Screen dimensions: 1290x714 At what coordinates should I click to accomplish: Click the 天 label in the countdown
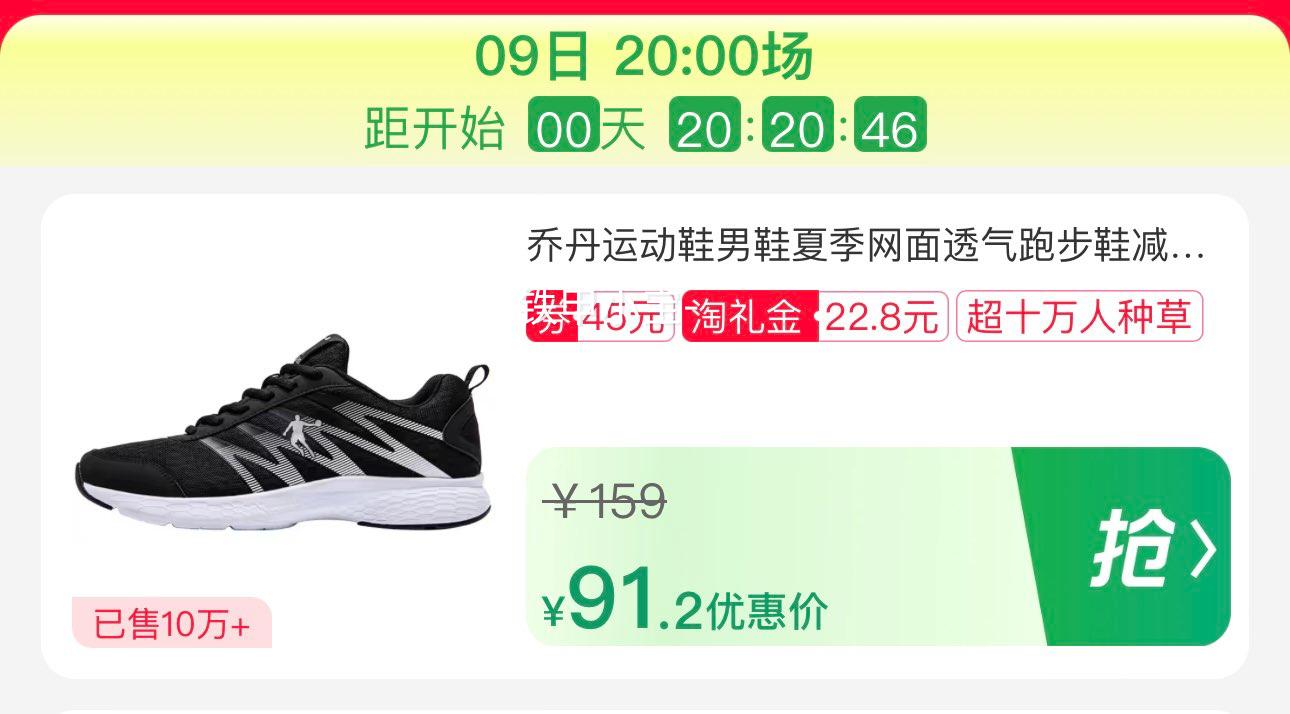tap(623, 127)
